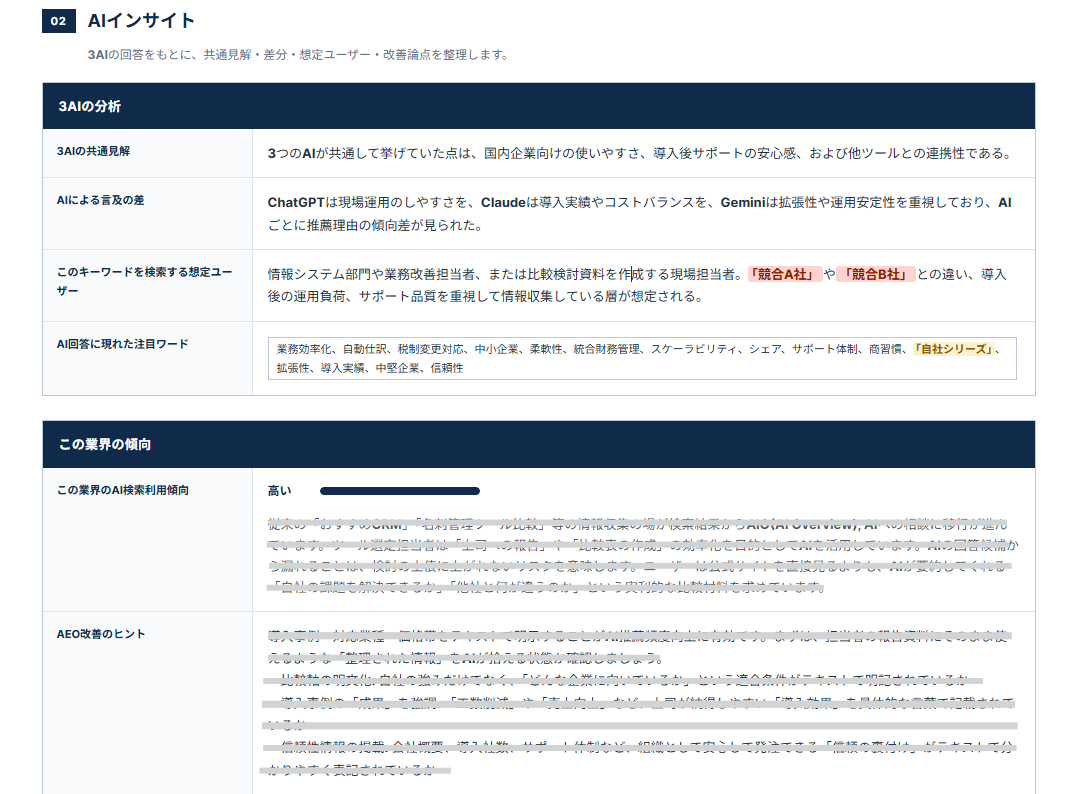Click the このキーワードを検索する想定ユーザー label
The width and height of the screenshot is (1075, 794).
click(145, 281)
